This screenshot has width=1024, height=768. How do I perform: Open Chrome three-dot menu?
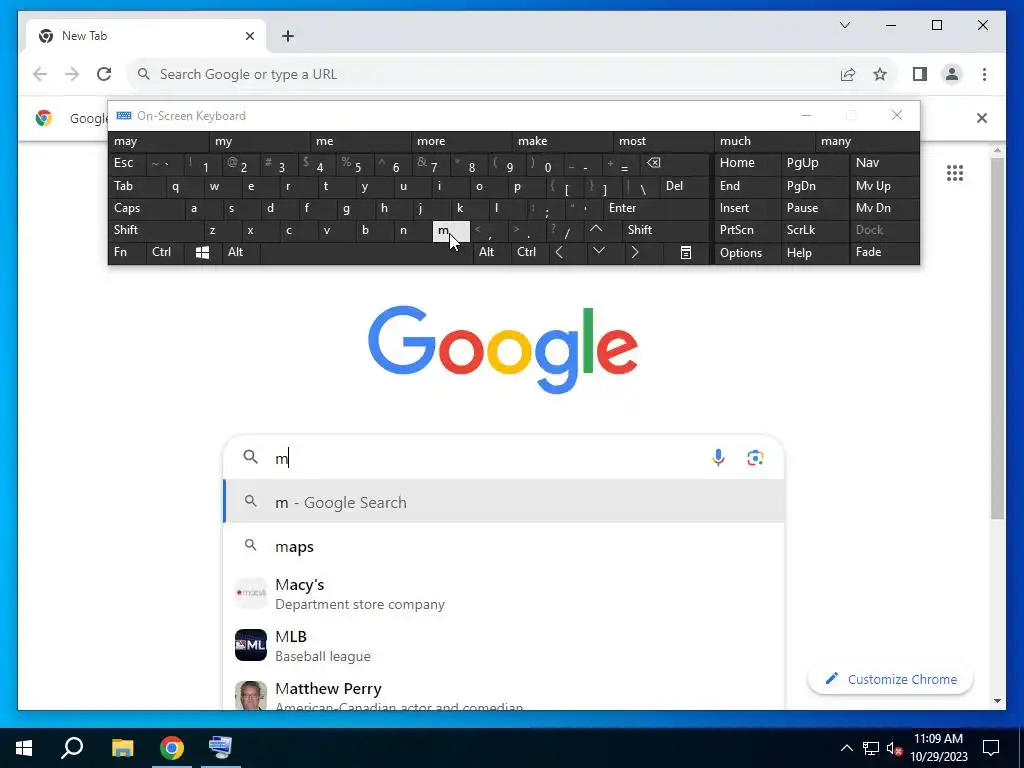point(984,74)
